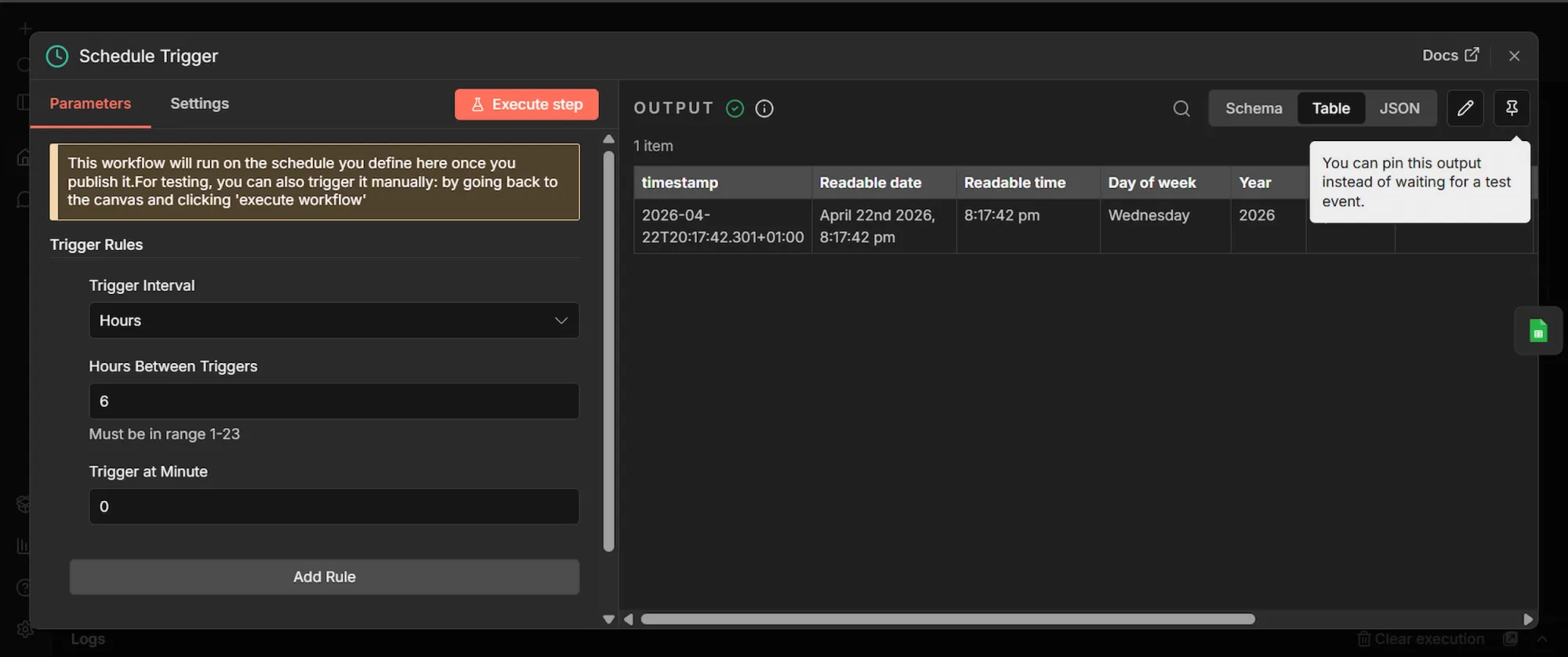Click the timestamp column header

[722, 183]
